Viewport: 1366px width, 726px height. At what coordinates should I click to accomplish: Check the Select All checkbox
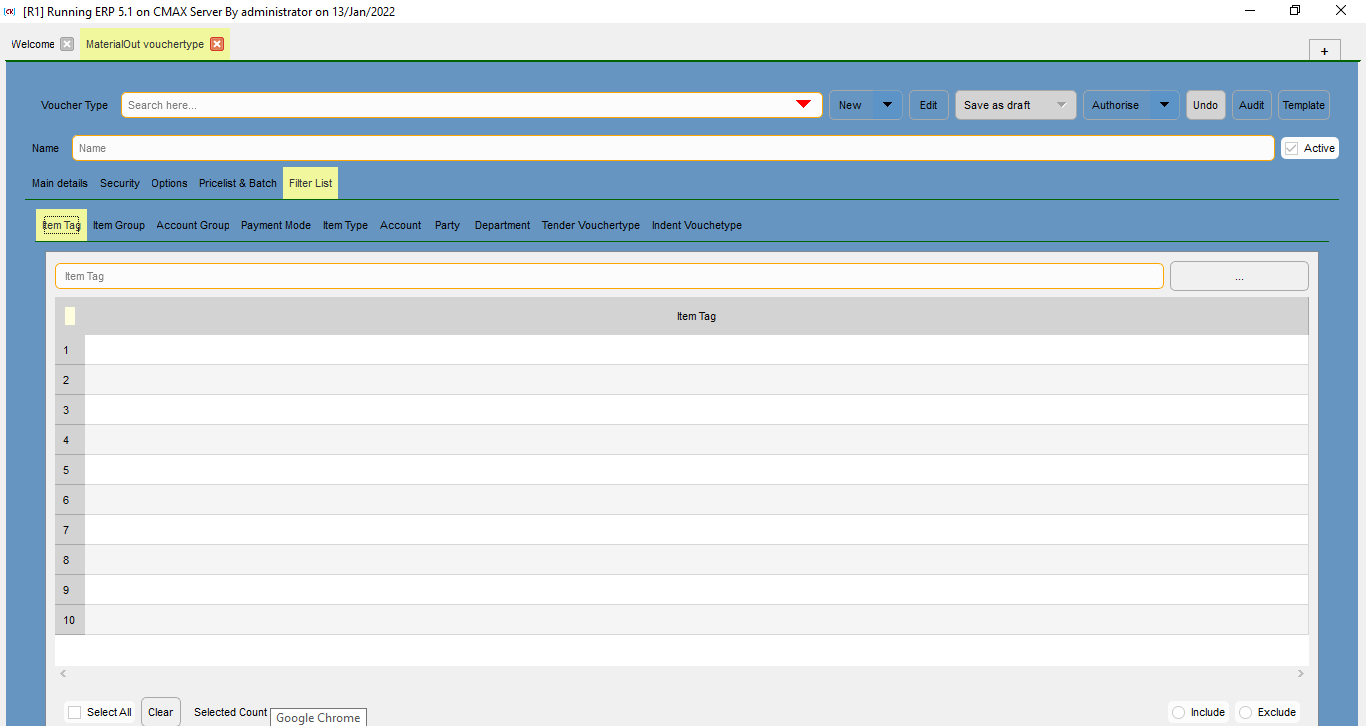[x=75, y=712]
